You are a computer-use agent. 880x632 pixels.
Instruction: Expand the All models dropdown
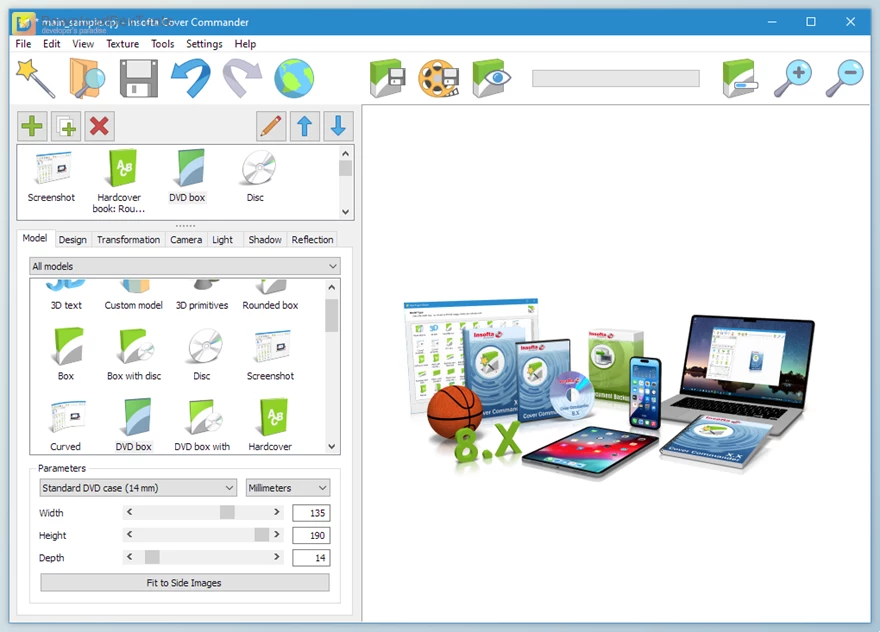185,266
